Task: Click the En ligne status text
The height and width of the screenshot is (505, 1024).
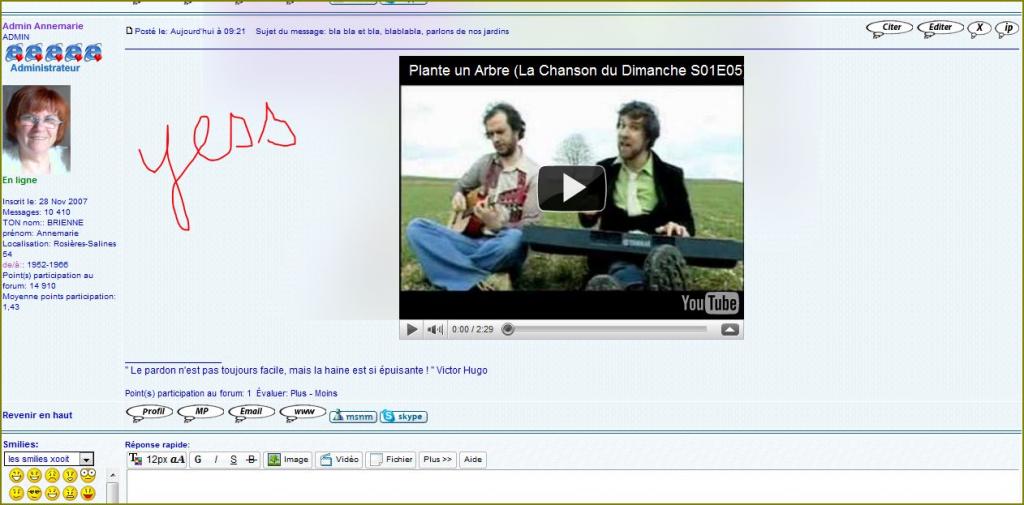Action: tap(20, 180)
